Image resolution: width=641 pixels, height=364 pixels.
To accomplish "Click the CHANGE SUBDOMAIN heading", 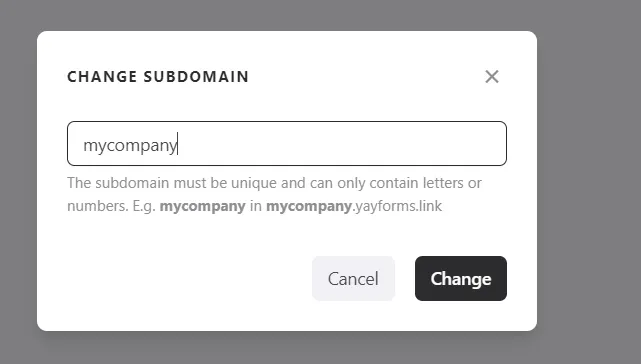I will (158, 77).
